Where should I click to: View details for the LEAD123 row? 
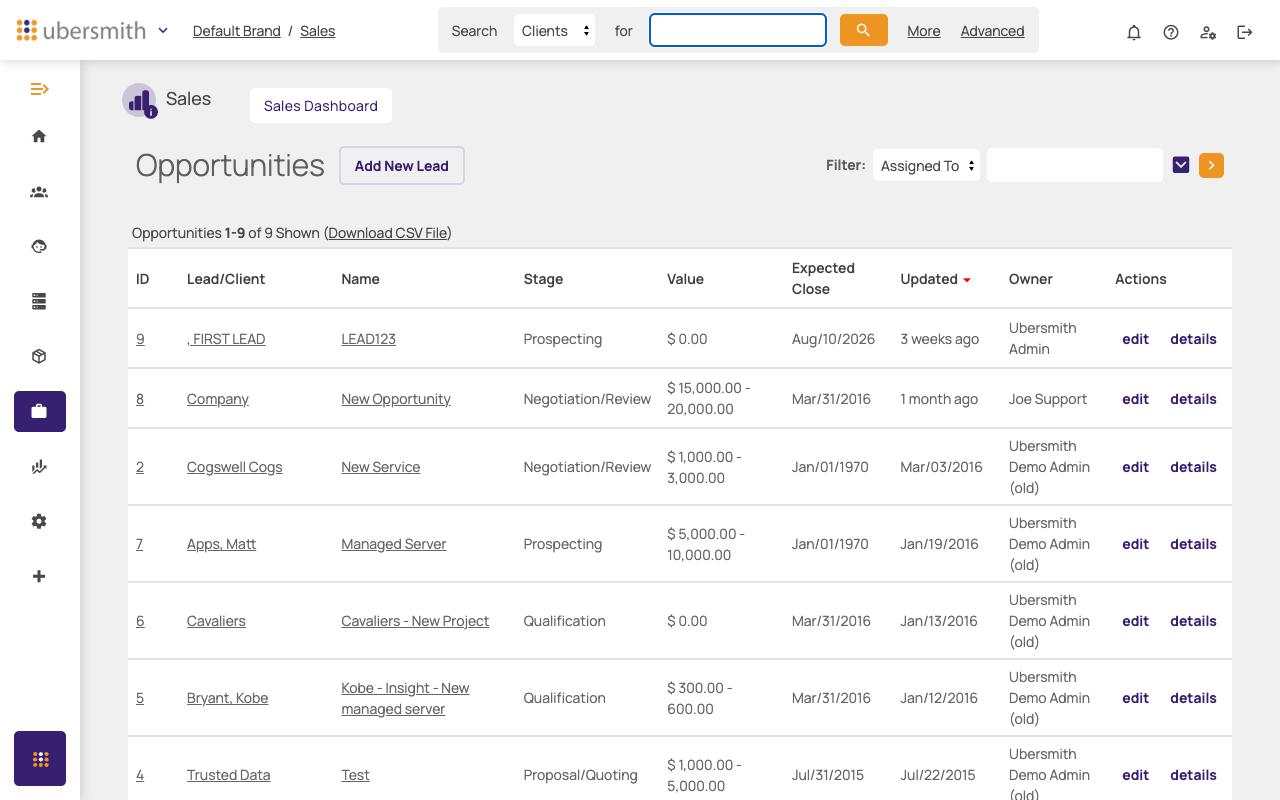pos(1193,339)
